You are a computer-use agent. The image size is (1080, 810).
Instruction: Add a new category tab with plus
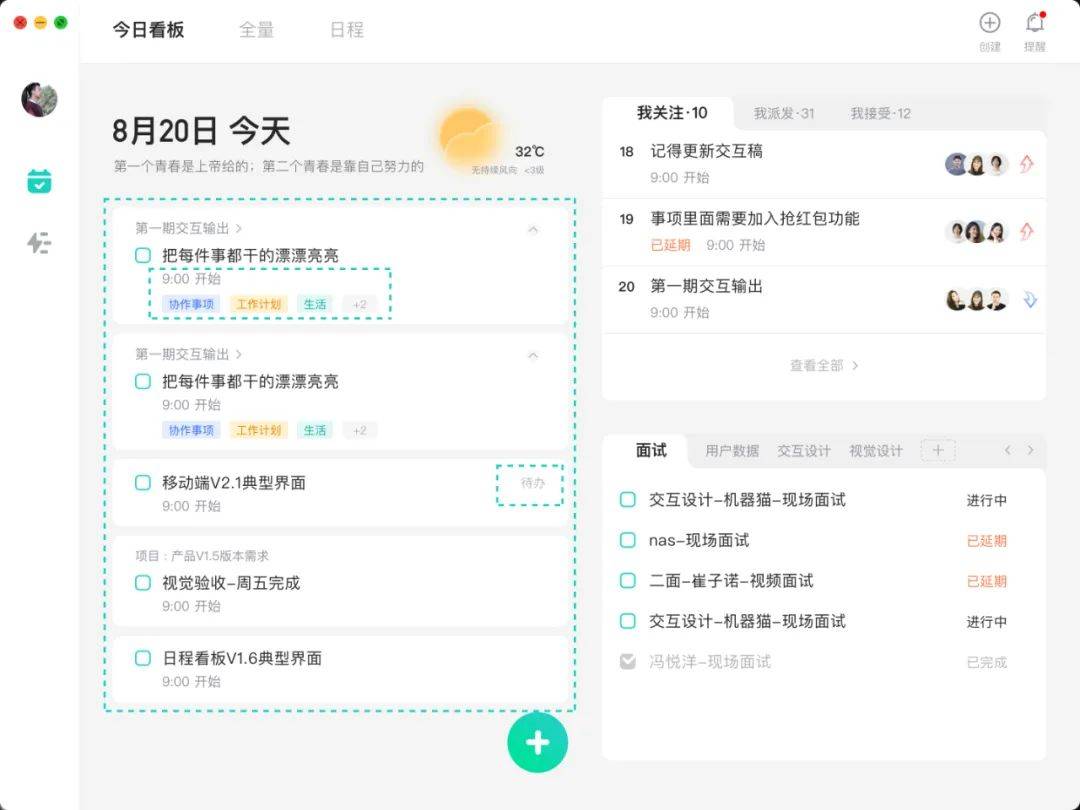(x=937, y=450)
